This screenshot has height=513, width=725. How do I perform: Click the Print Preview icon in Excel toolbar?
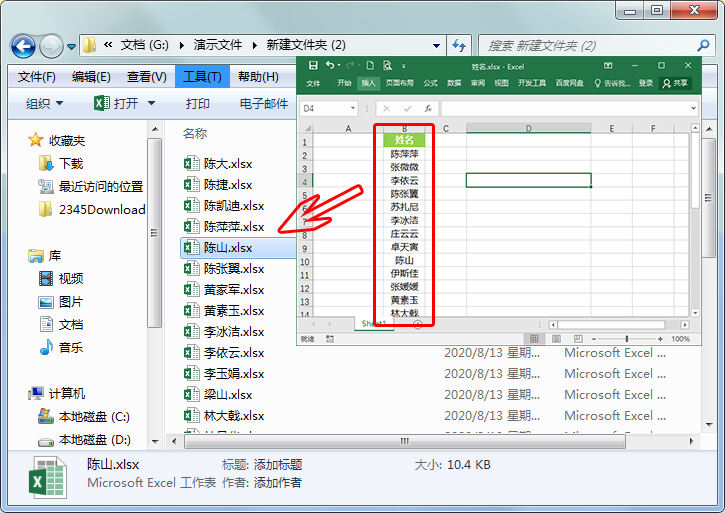(387, 66)
